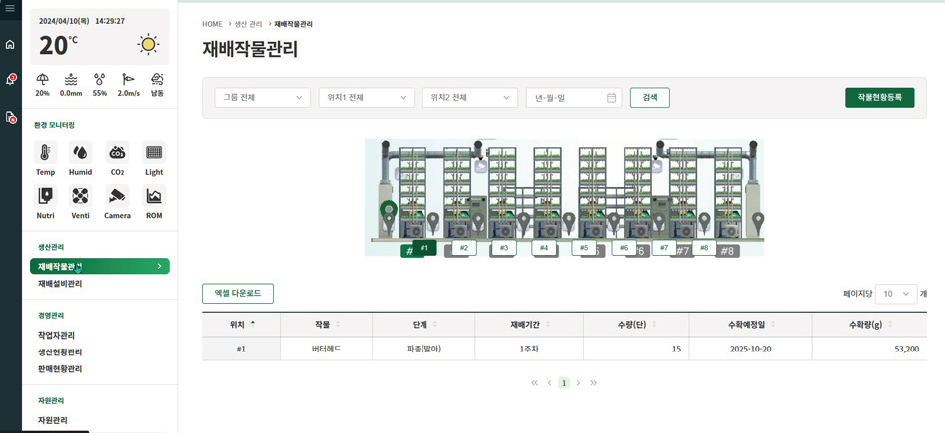
Task: Click the 작물현황등록 button
Action: point(879,98)
